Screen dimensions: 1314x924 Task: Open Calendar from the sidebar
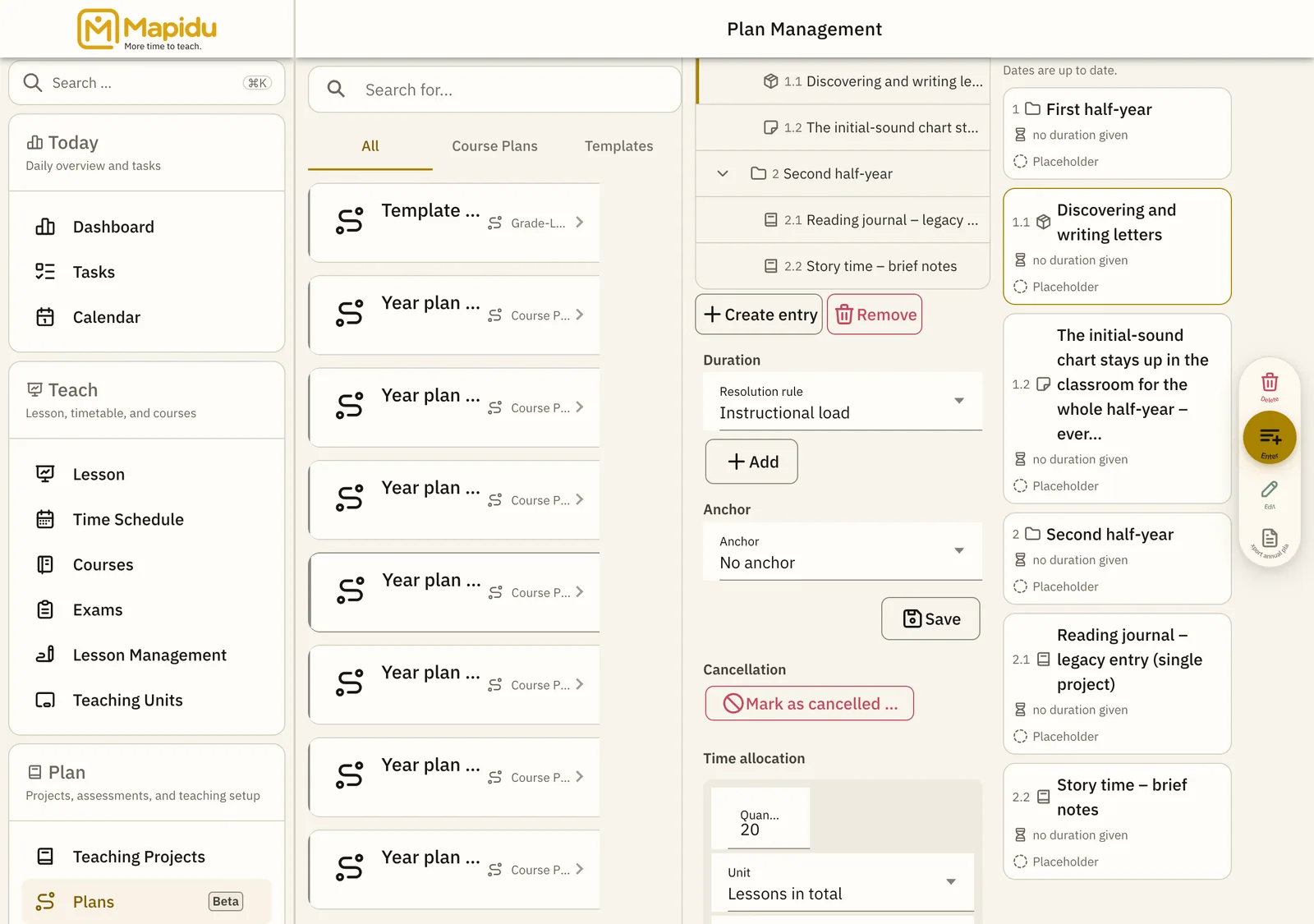pos(147,317)
